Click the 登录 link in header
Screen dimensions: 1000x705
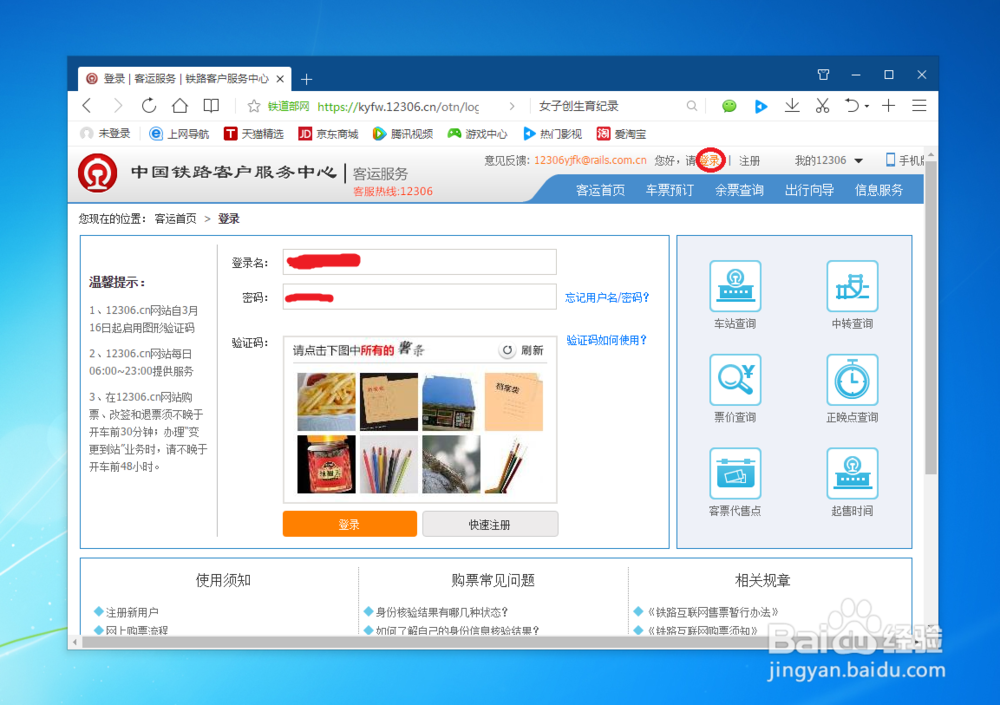coord(710,160)
